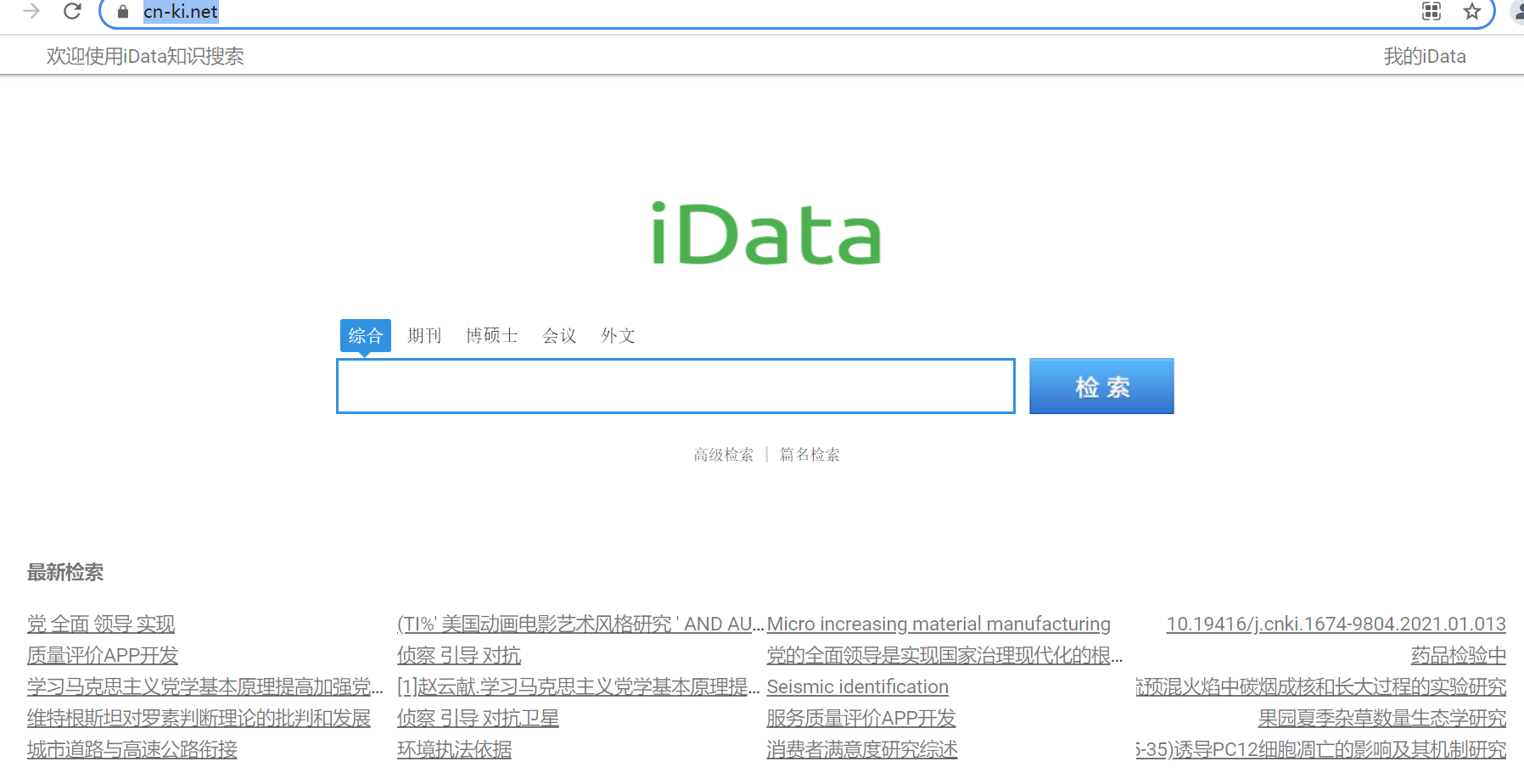Screen dimensions: 1524x784
Task: Open the browser profile avatar
Action: (1518, 12)
